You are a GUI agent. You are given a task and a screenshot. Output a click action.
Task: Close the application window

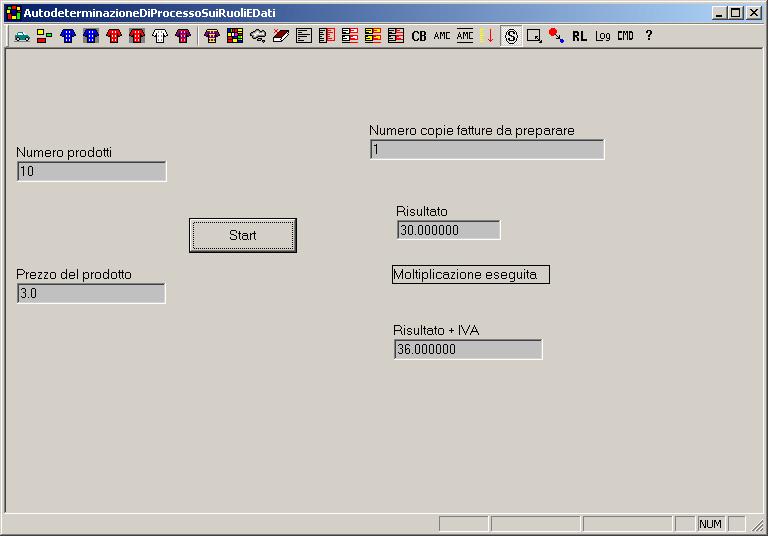point(754,13)
